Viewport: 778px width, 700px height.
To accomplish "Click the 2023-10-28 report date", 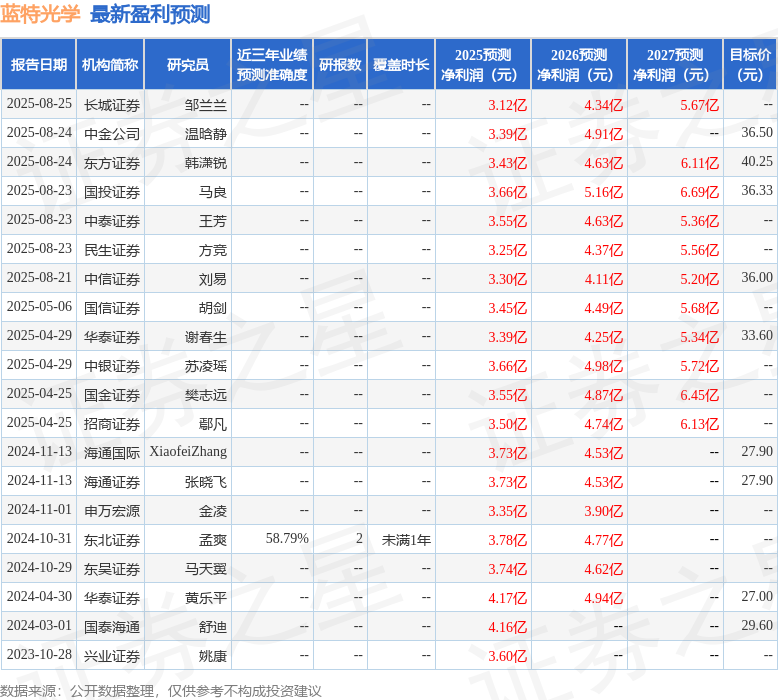I will (x=39, y=654).
